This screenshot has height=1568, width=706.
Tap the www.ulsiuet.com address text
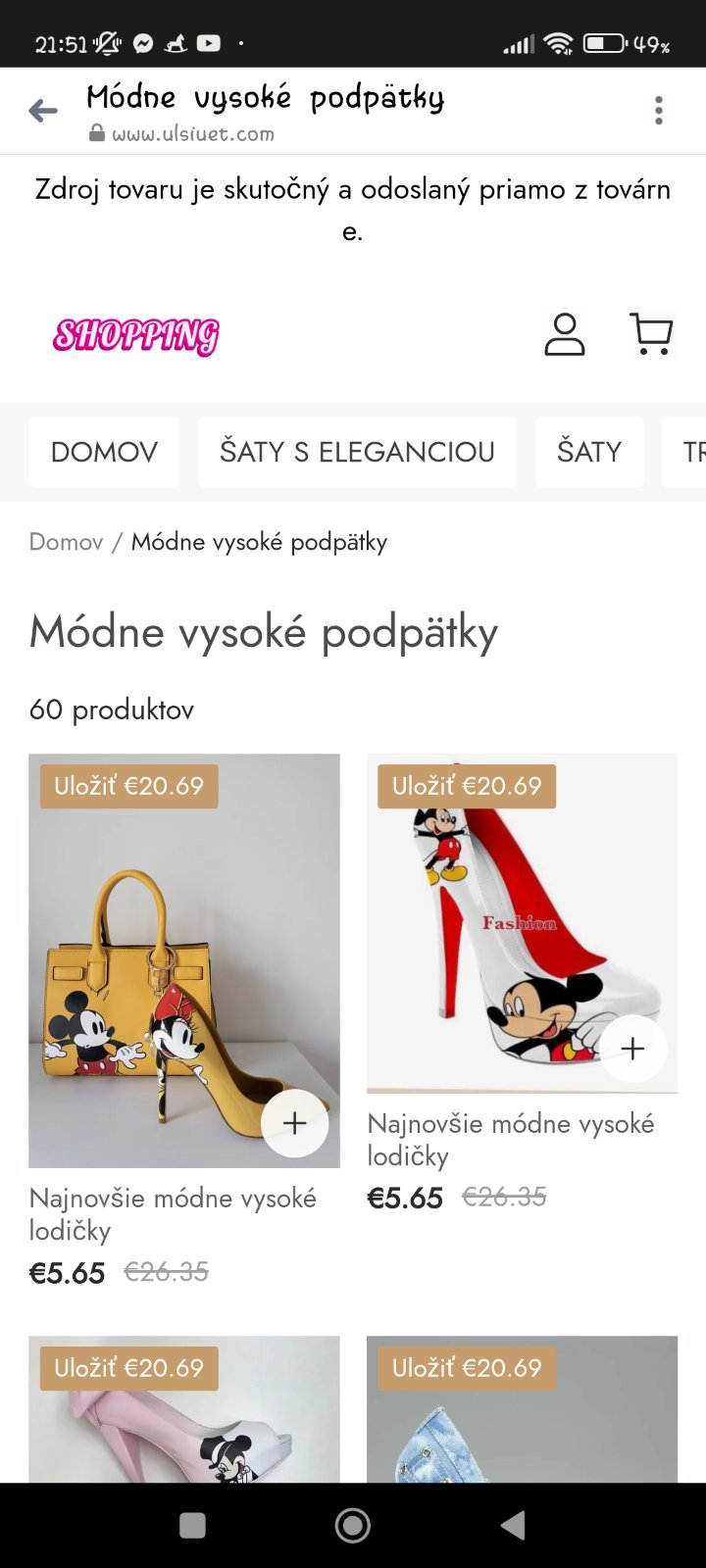pos(192,134)
